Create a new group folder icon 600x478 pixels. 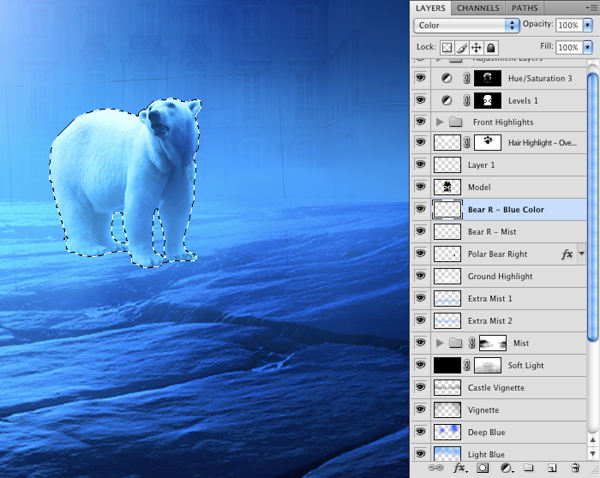click(x=528, y=468)
